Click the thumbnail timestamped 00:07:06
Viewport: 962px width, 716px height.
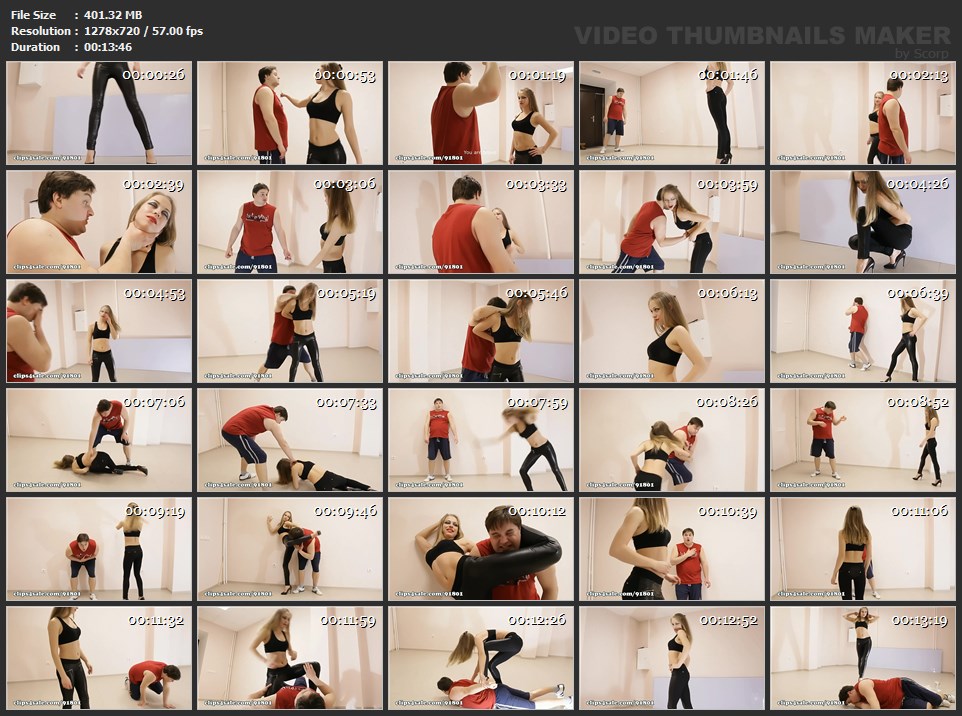click(99, 440)
